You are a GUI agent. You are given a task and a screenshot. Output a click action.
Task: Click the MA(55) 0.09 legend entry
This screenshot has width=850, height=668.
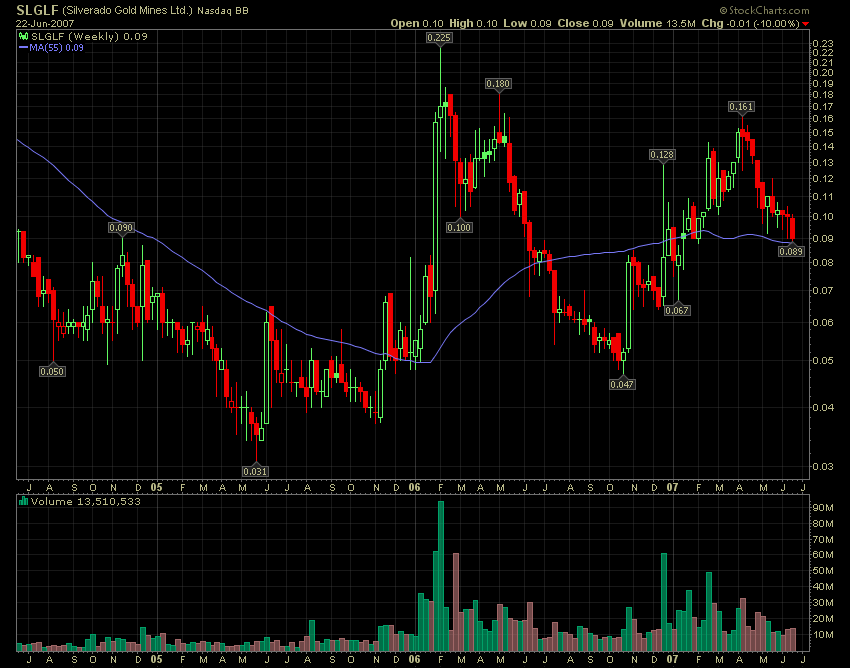pos(51,48)
